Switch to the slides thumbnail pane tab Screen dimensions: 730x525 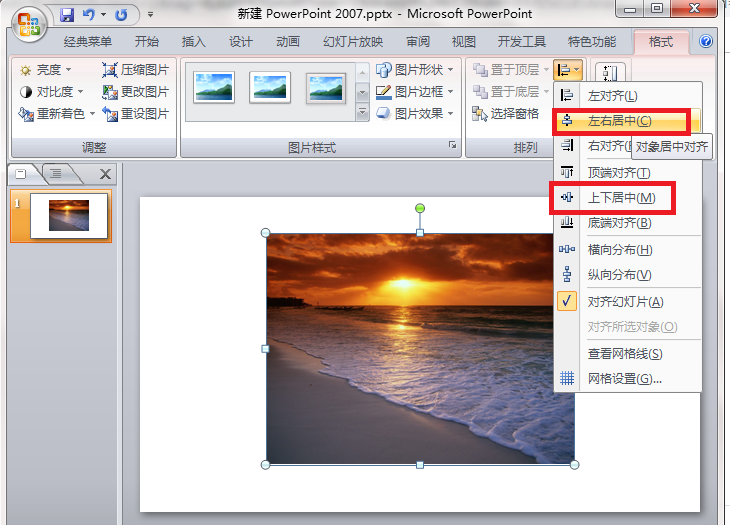(x=21, y=174)
